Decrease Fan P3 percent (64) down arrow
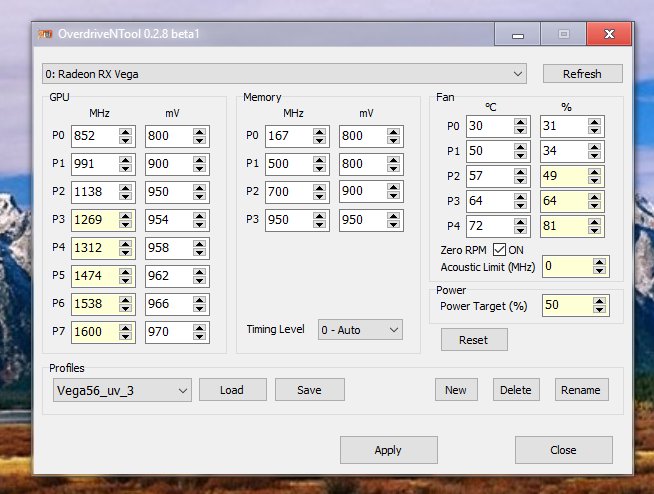 coord(594,205)
